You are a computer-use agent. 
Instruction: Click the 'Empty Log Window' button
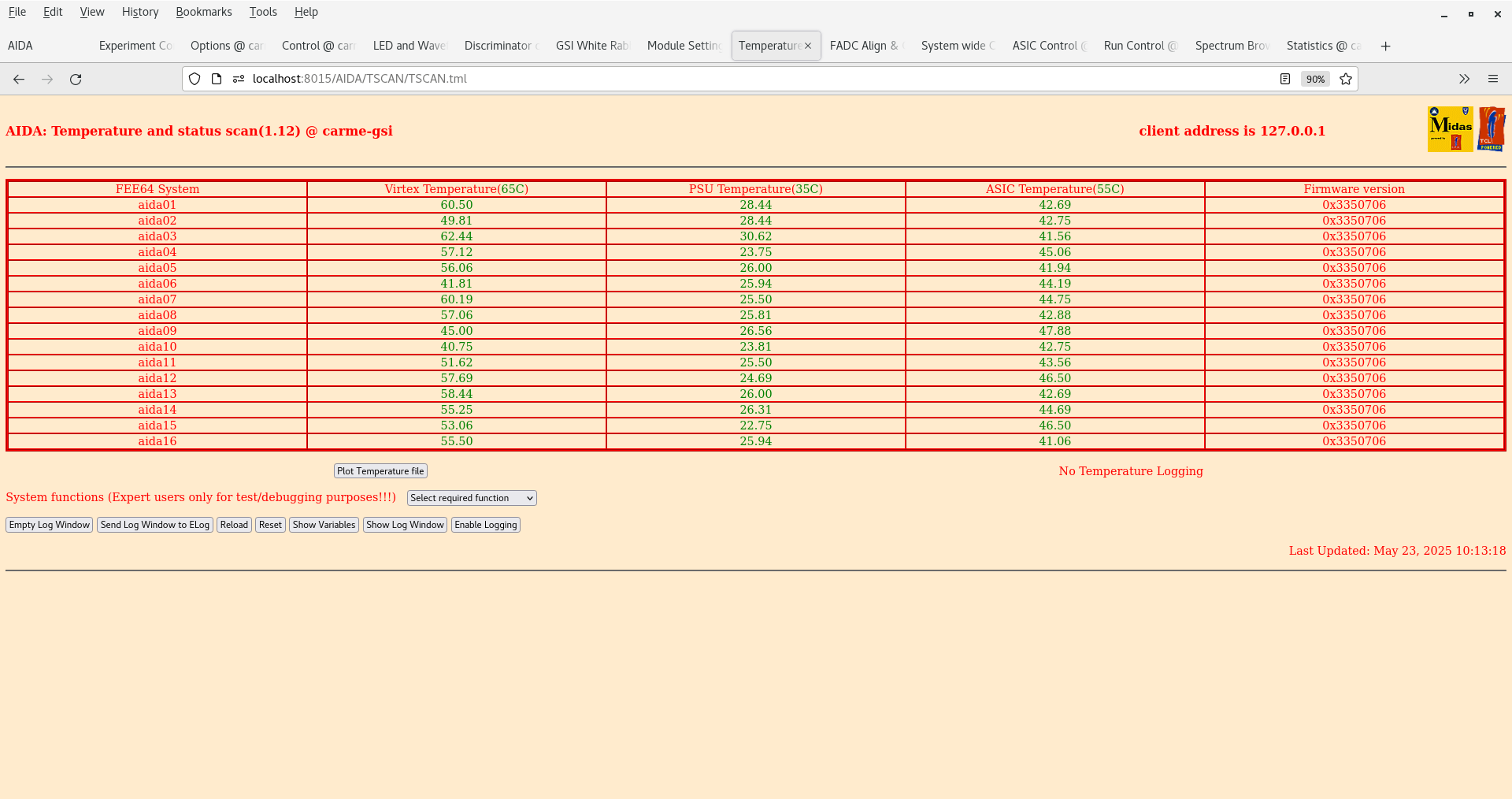coord(49,525)
